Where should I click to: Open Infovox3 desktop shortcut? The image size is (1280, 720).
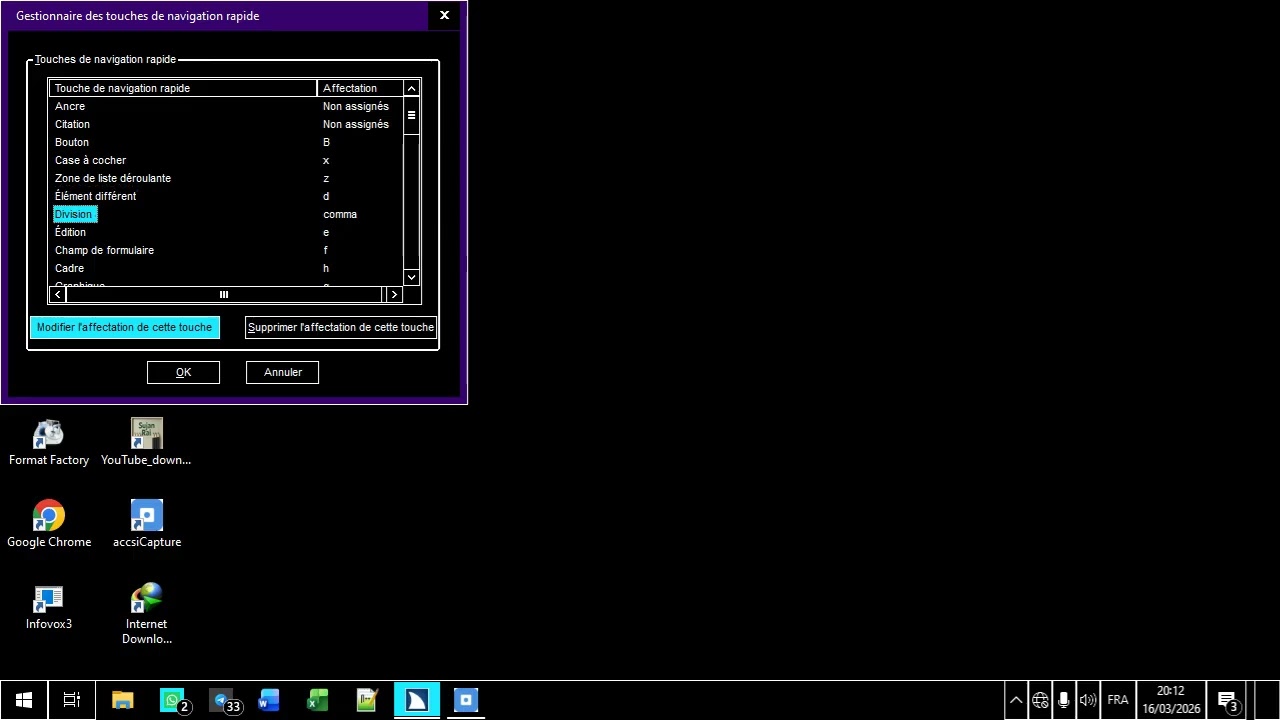point(49,607)
